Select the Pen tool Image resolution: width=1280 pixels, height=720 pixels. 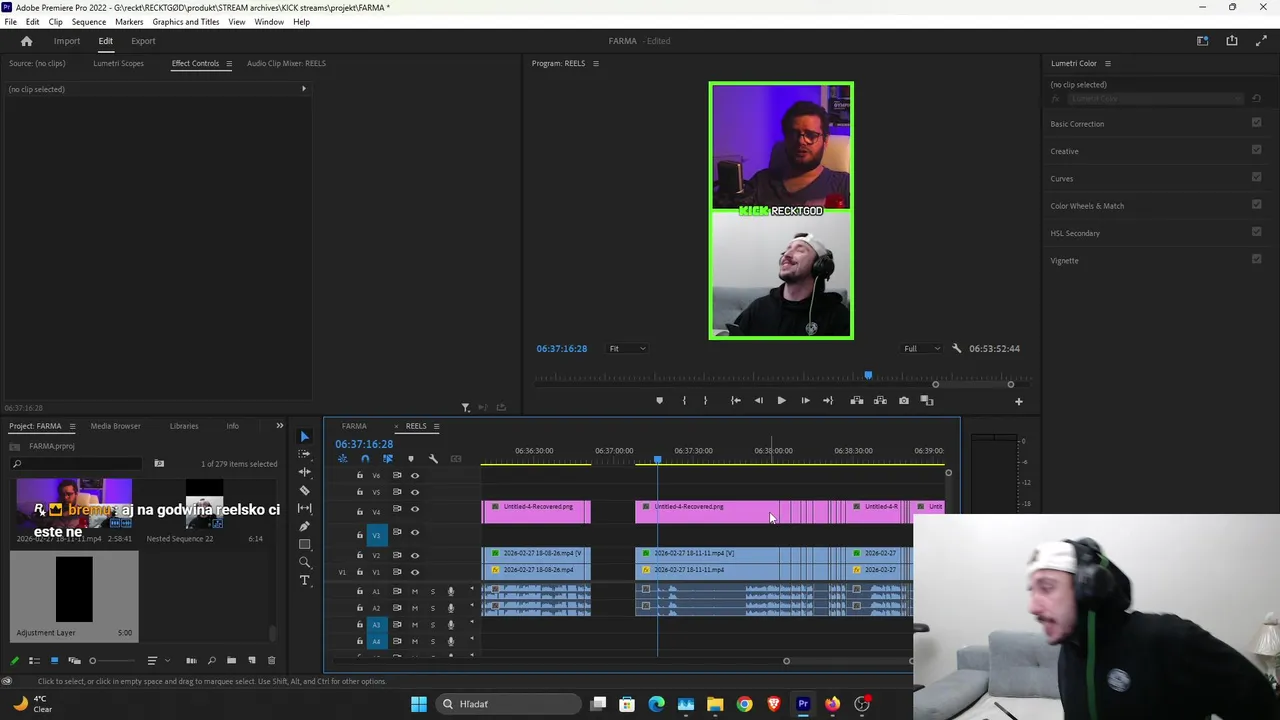coord(305,526)
